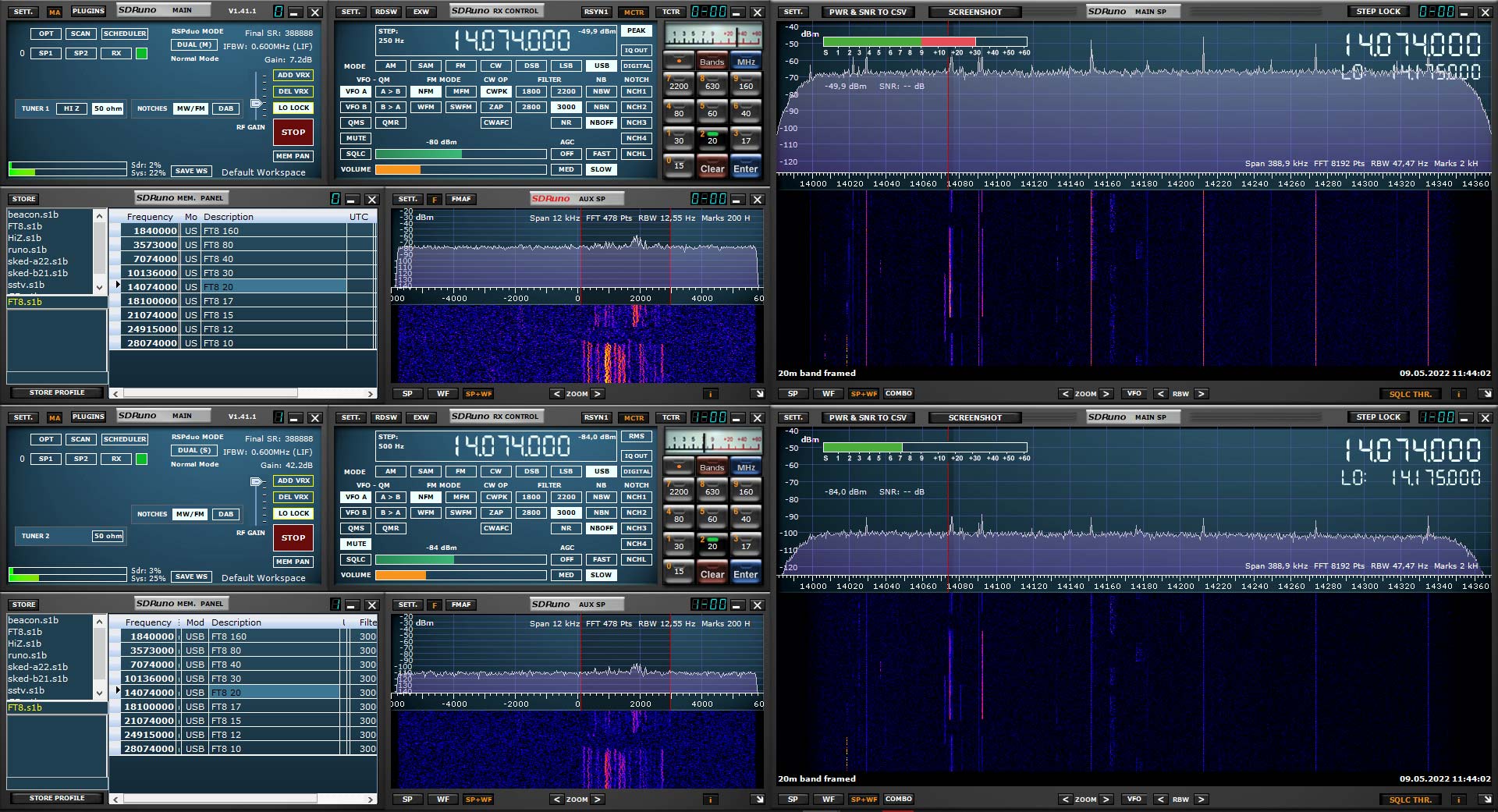Screen dimensions: 1498x812
Task: Increase RBW with right arrow in instance 1 MAIN SP
Action: click(x=1202, y=800)
